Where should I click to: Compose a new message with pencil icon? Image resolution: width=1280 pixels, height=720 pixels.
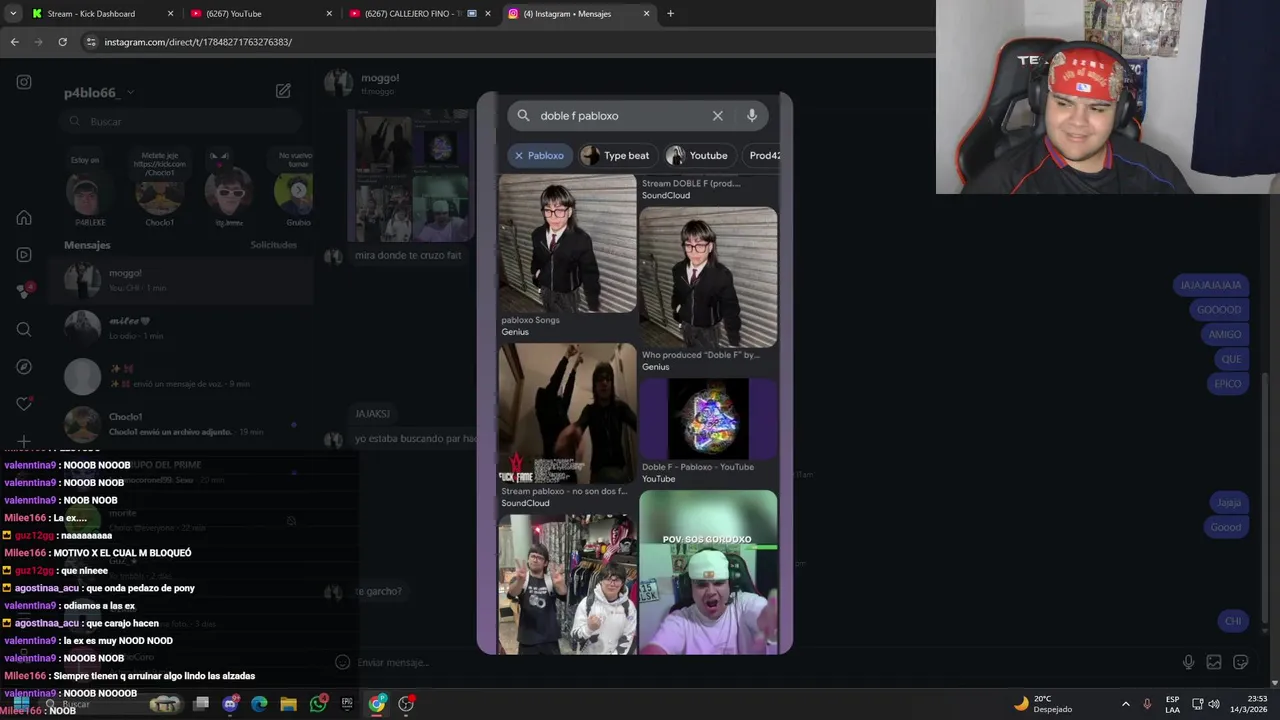click(283, 91)
